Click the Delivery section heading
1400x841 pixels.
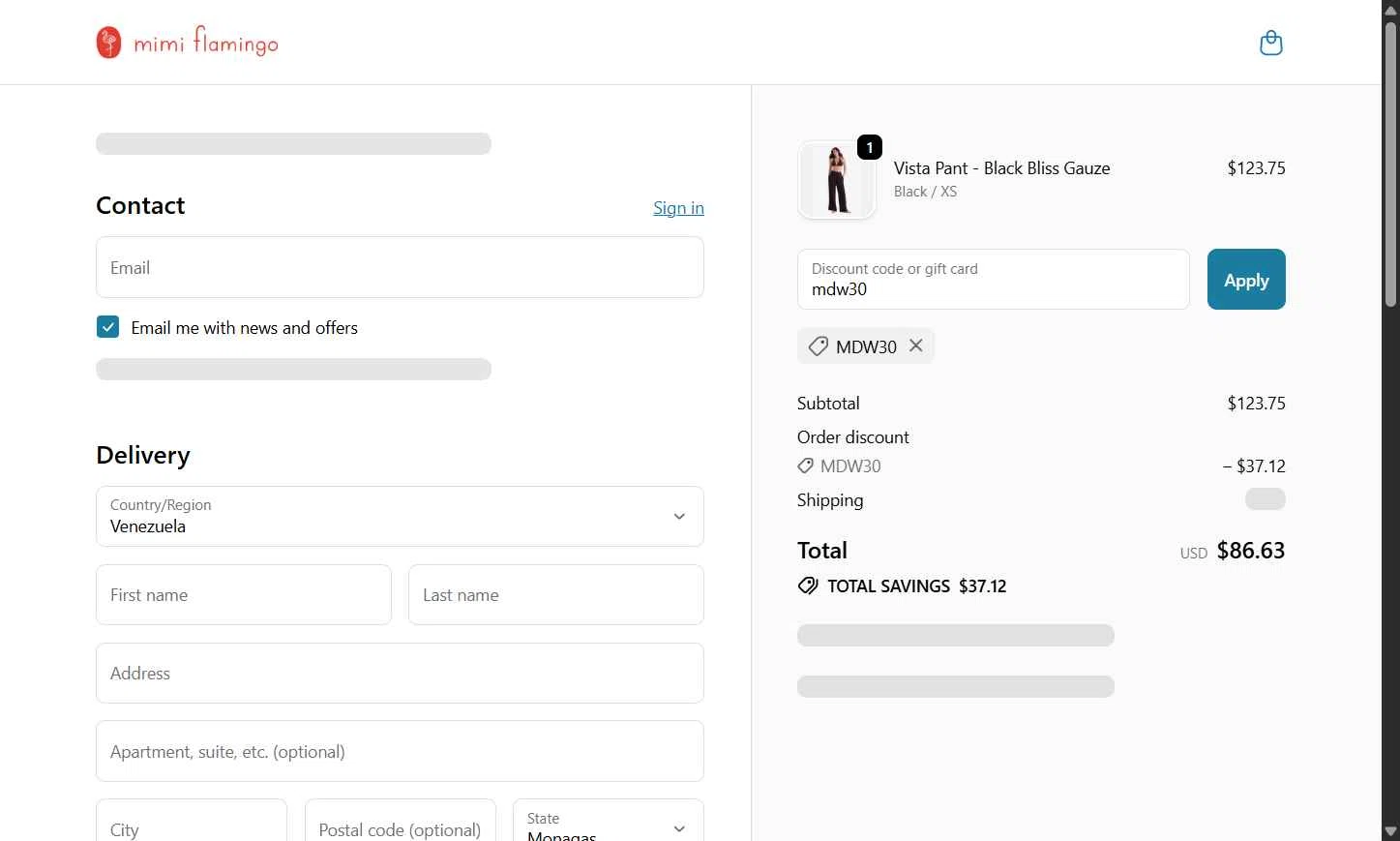[143, 455]
